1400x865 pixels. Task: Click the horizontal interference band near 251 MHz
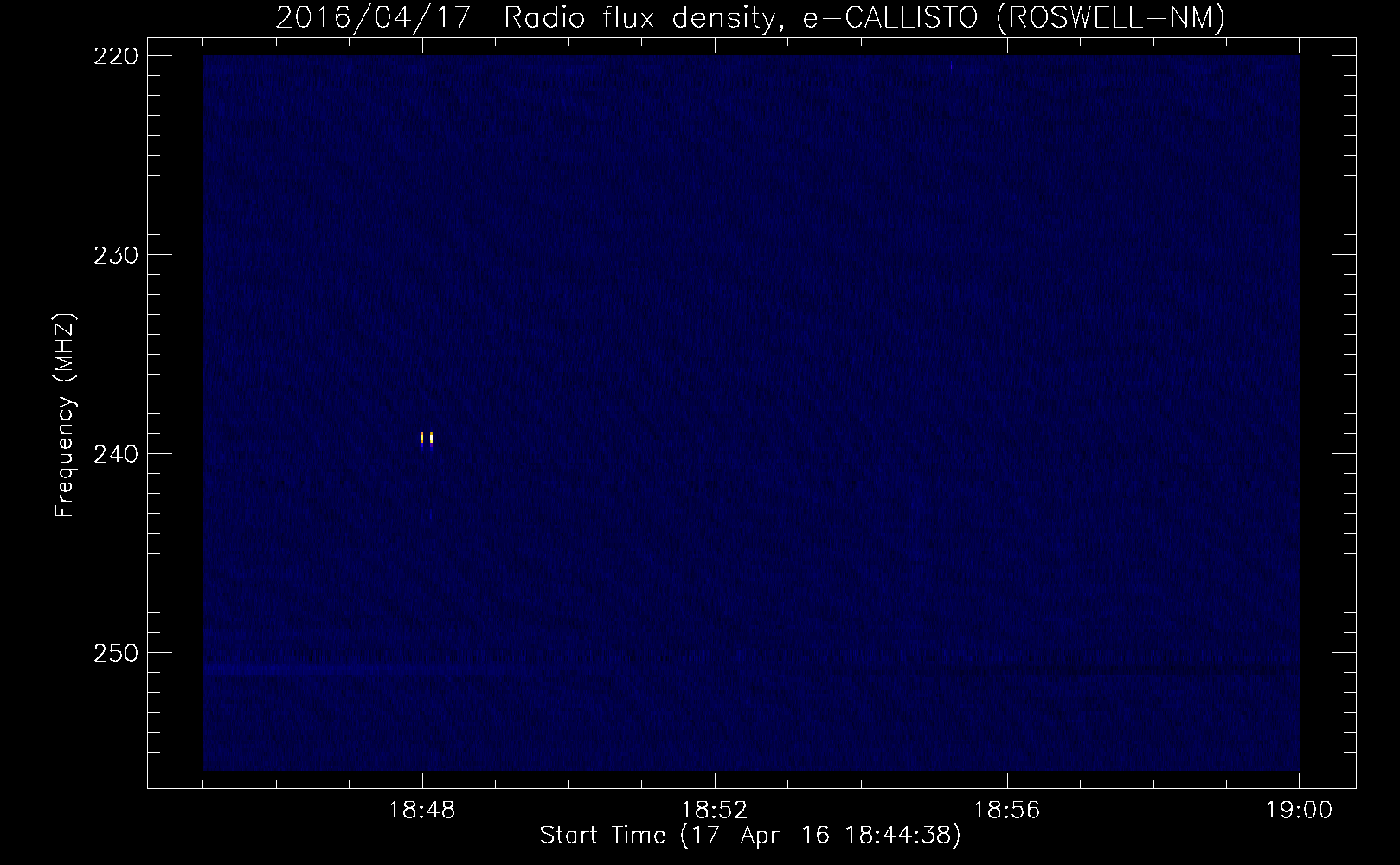[x=751, y=670]
